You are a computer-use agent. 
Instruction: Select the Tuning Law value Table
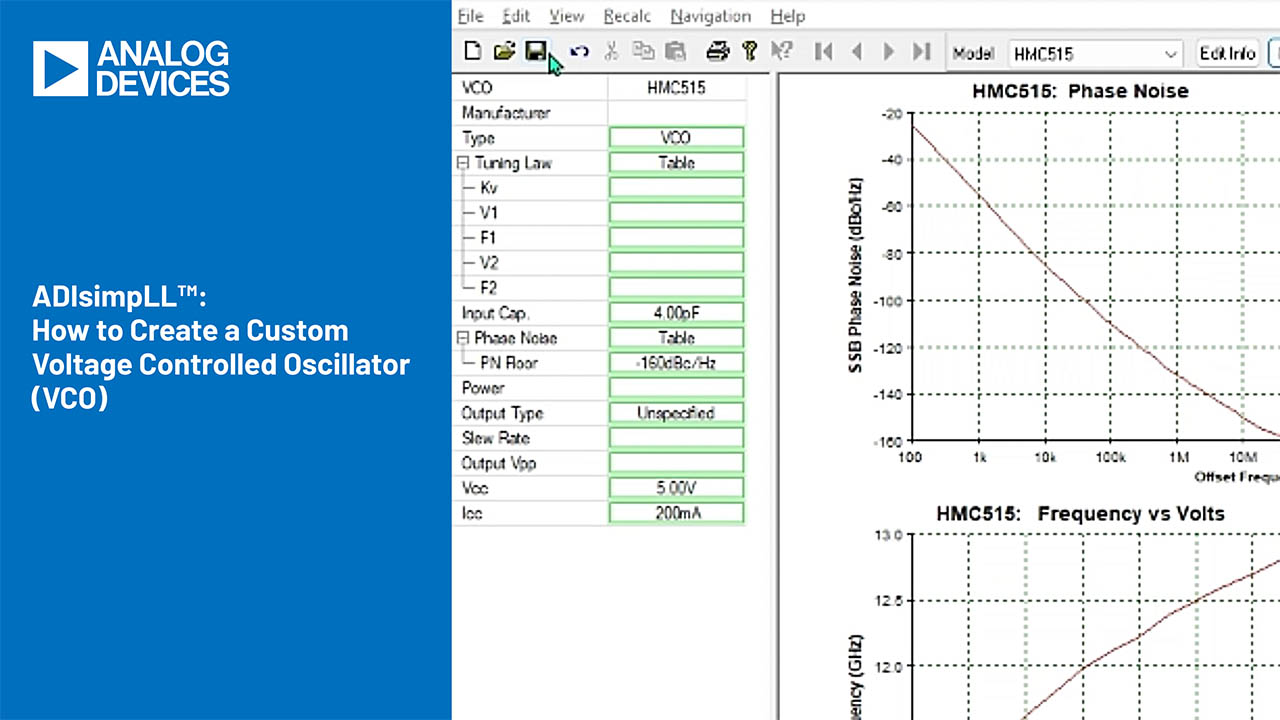676,163
